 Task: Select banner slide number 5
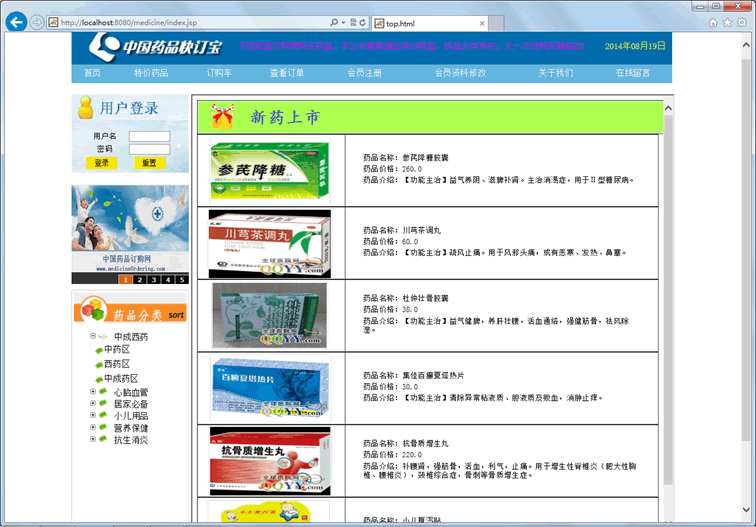182,280
